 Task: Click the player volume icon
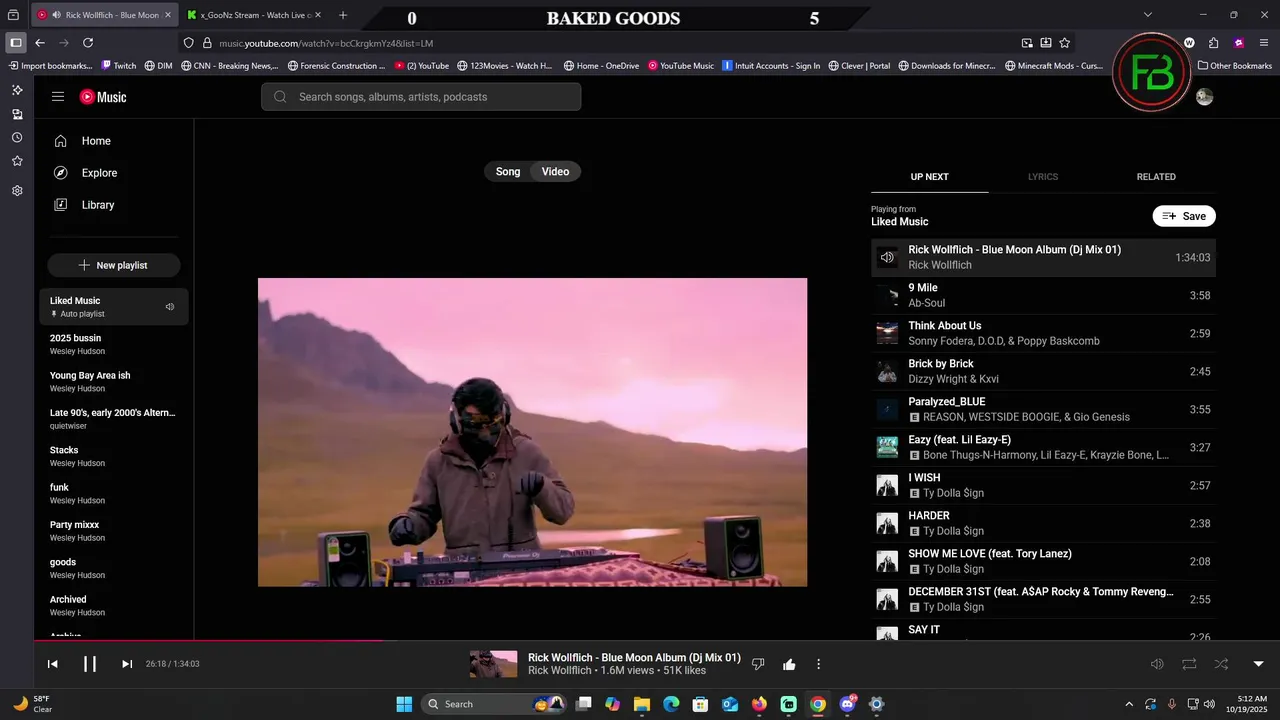[x=1157, y=664]
